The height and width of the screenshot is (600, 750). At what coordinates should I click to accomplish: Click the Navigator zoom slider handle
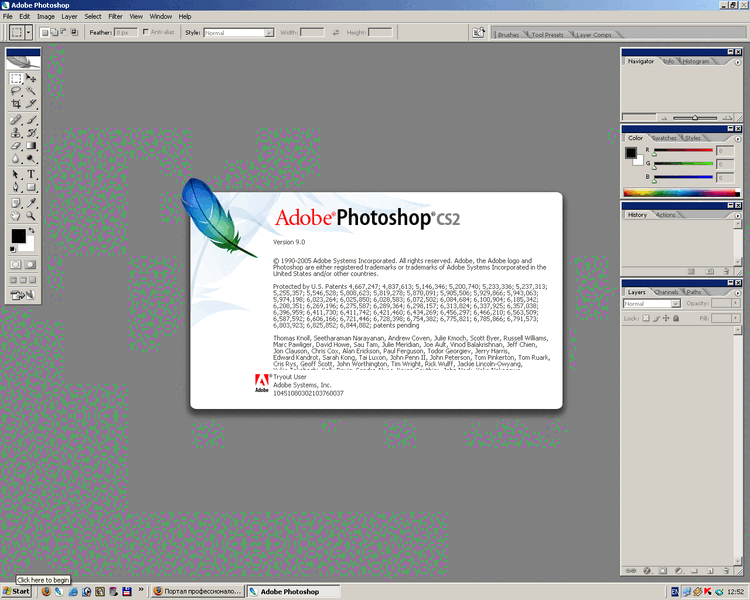(695, 118)
